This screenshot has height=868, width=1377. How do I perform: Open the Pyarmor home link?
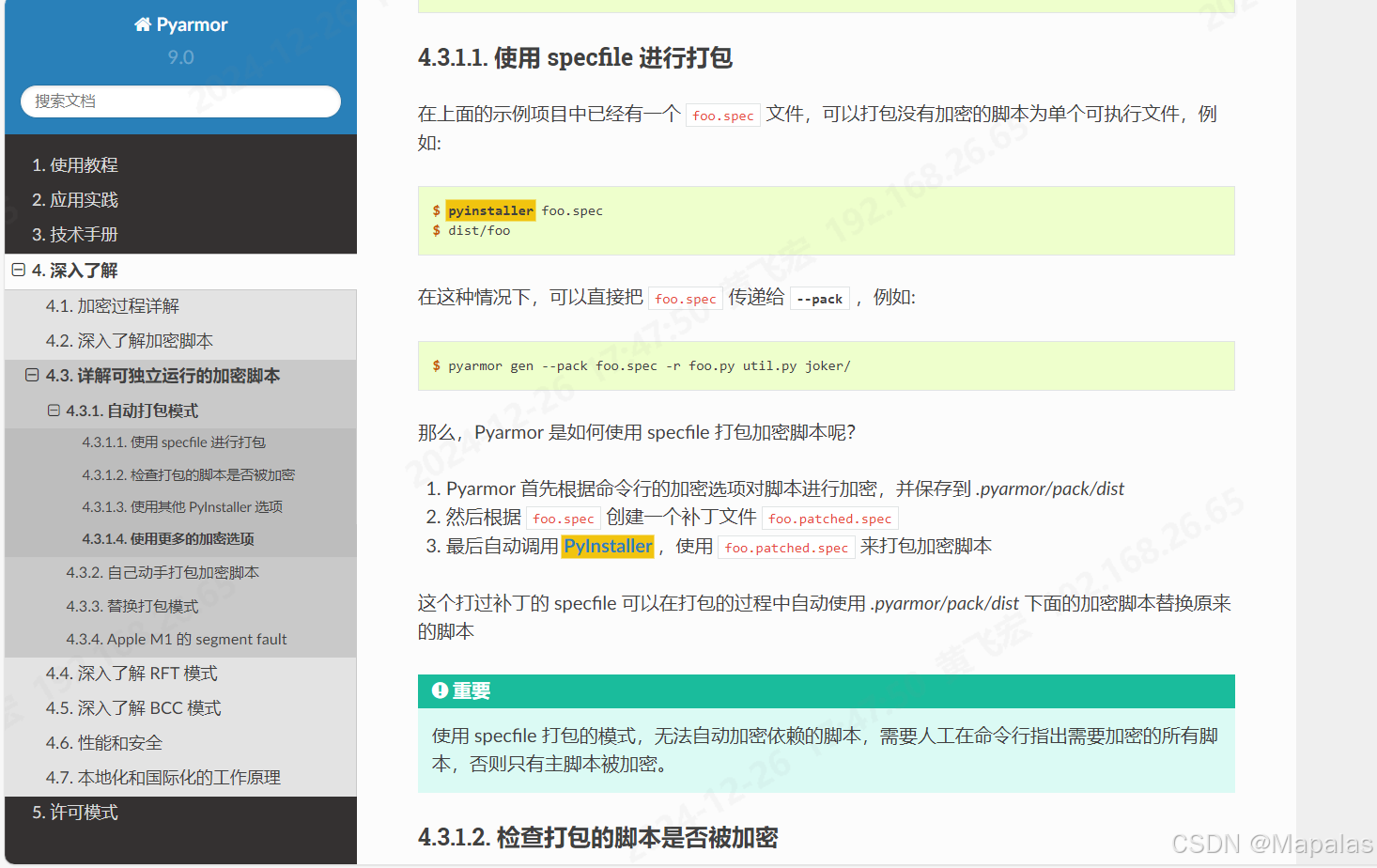click(181, 24)
